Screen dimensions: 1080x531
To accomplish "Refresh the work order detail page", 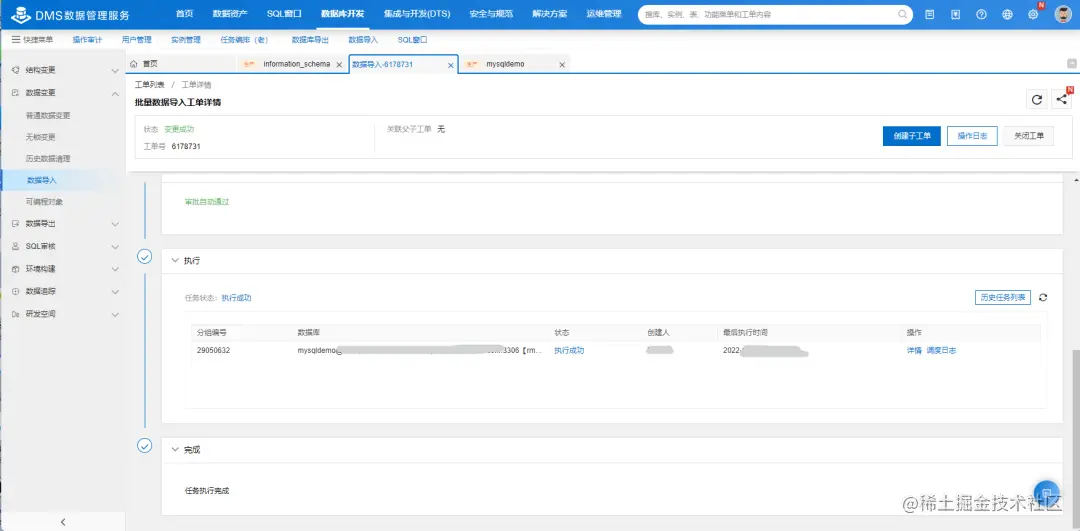I will (1037, 99).
